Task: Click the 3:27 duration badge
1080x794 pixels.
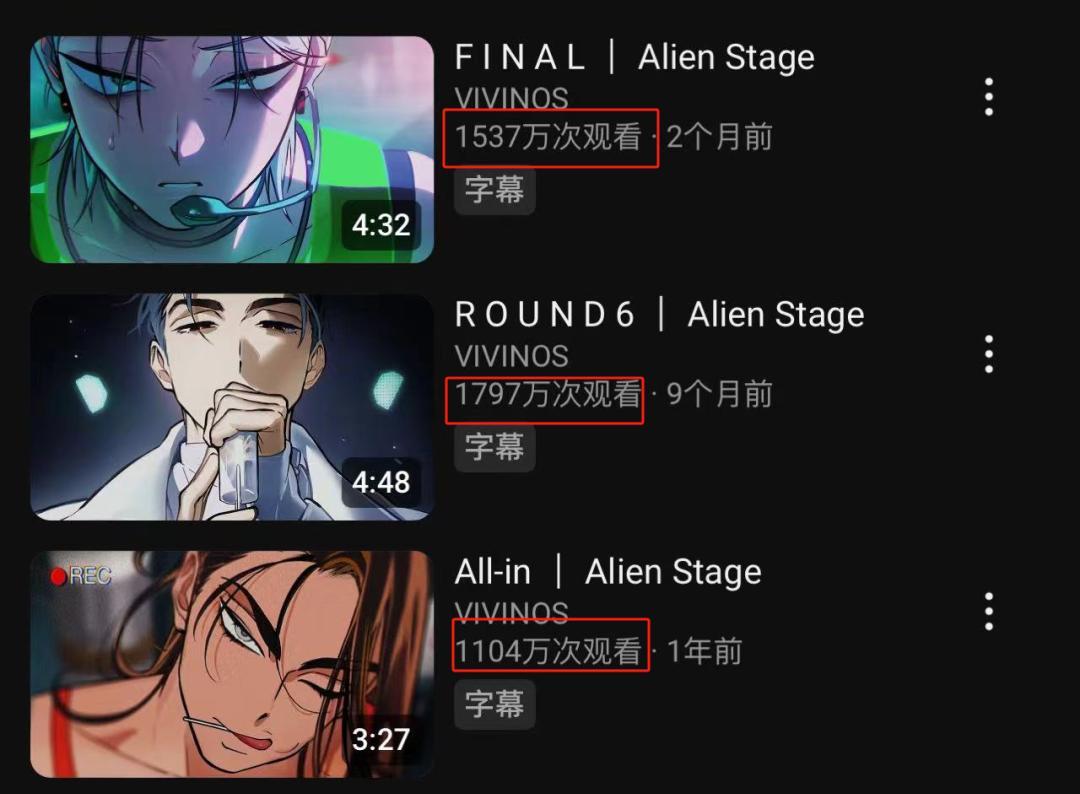Action: coord(381,739)
